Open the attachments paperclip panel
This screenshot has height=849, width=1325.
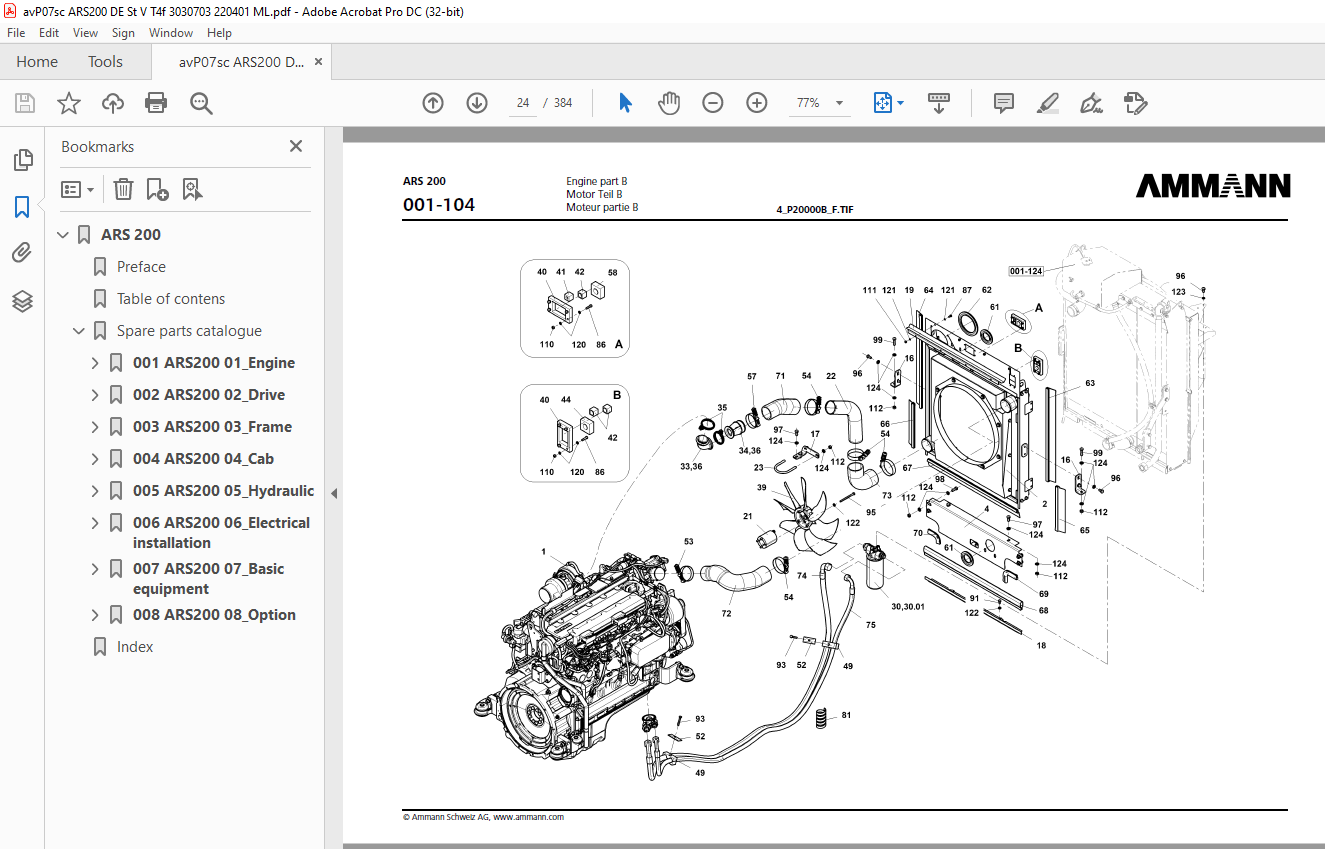coord(22,253)
